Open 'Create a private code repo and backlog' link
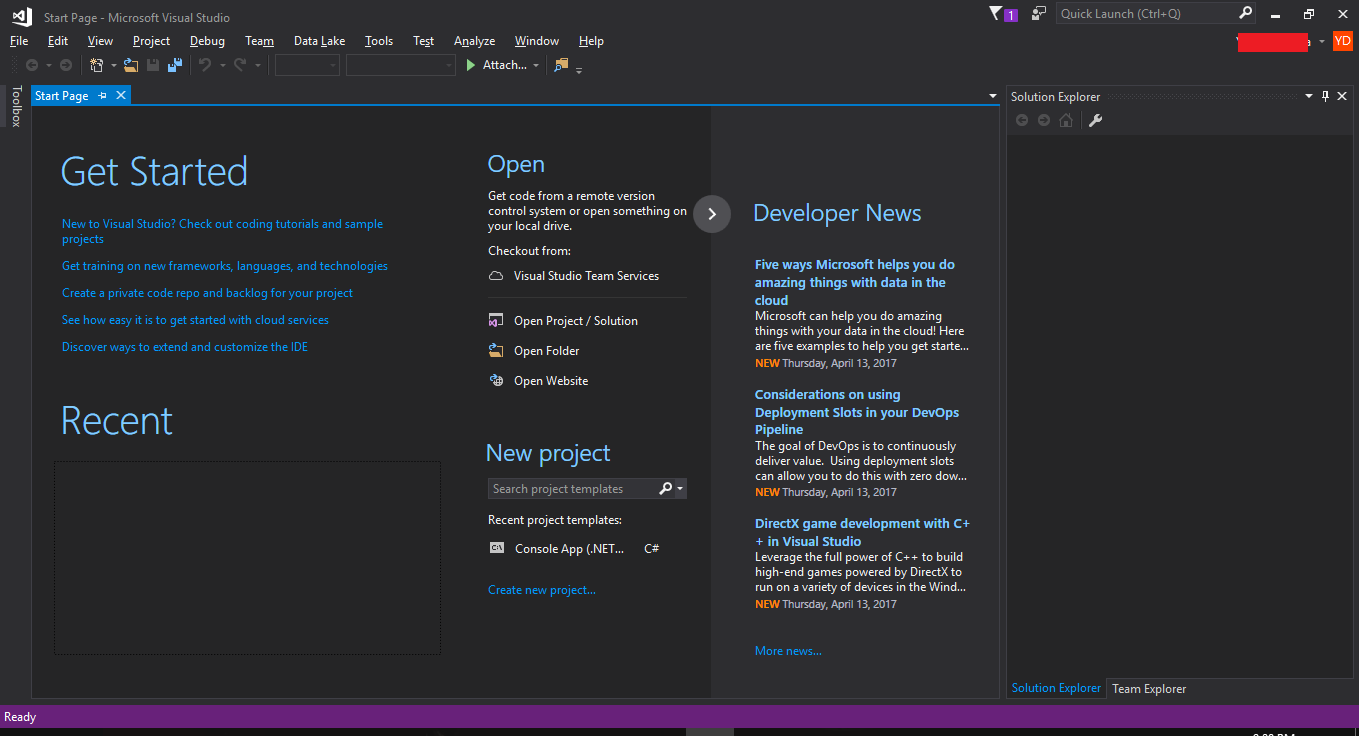The width and height of the screenshot is (1359, 736). tap(207, 293)
